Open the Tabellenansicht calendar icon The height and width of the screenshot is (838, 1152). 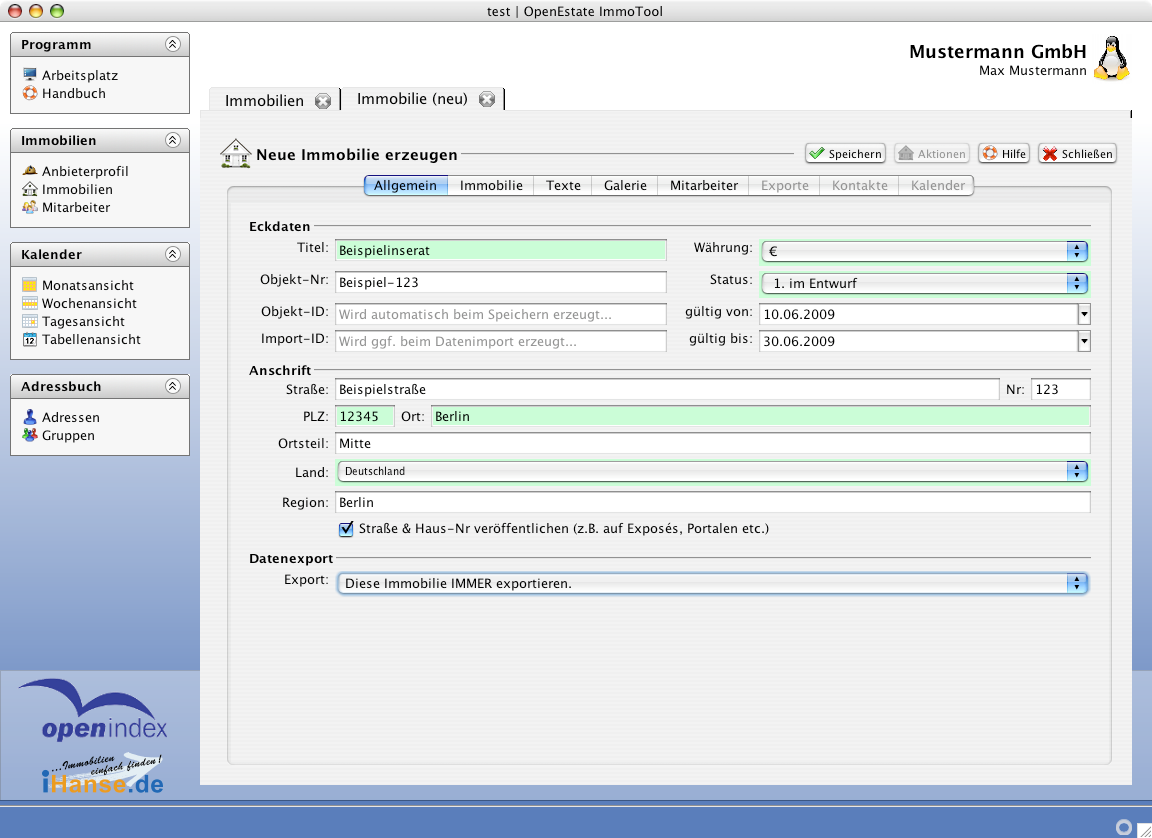[30, 339]
